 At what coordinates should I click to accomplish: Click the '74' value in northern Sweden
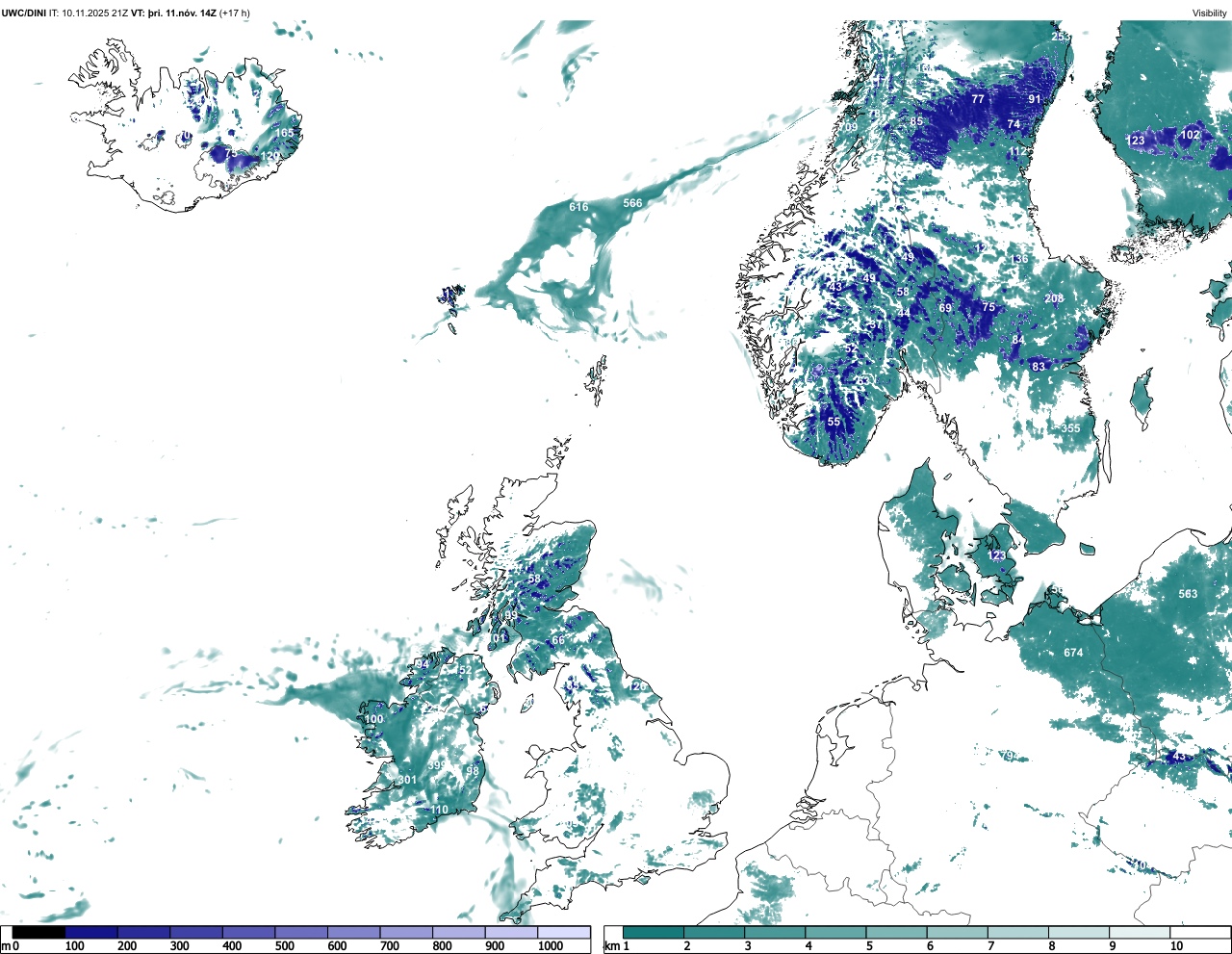tap(1014, 124)
